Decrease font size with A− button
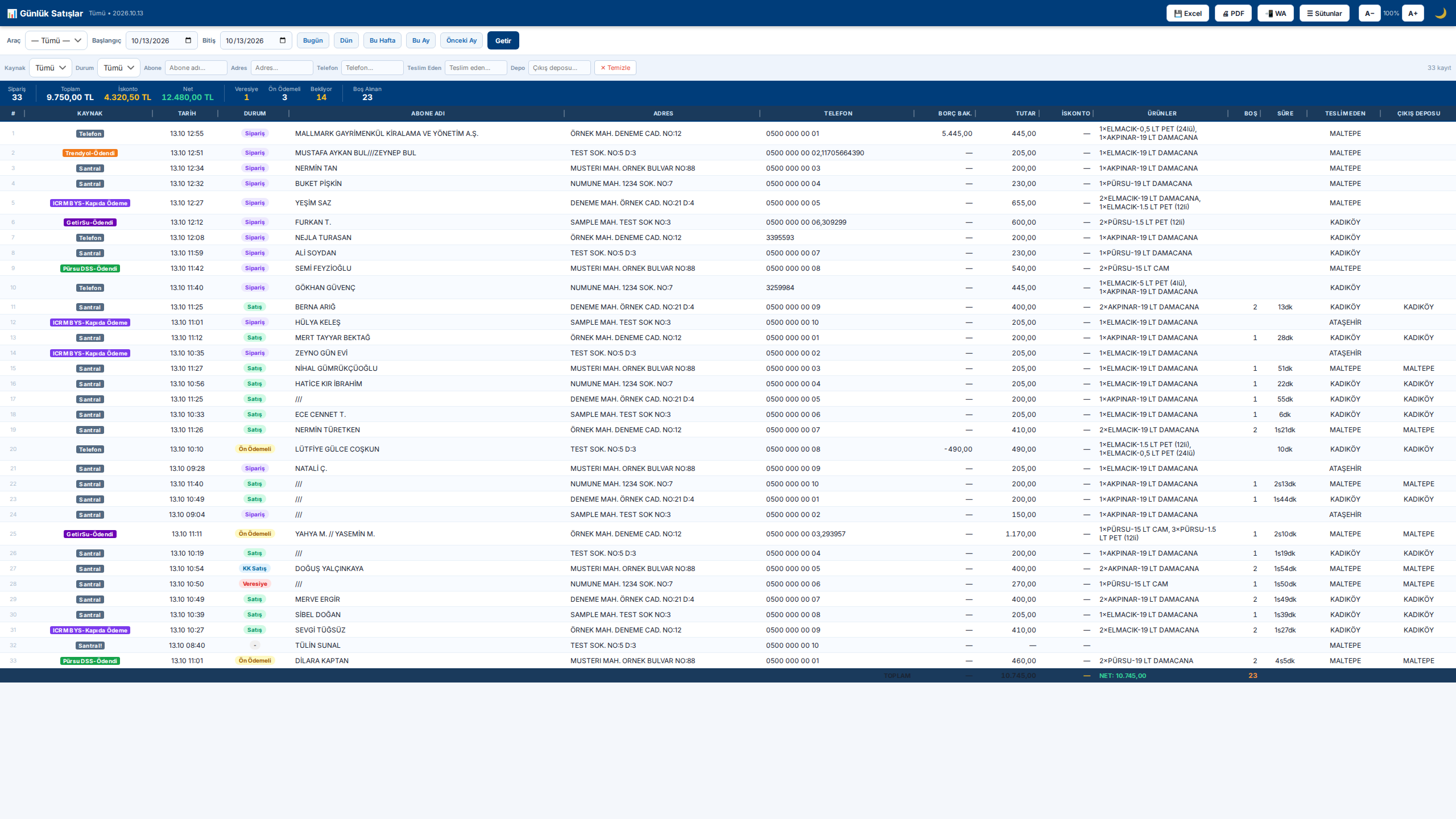This screenshot has height=819, width=1456. coord(1370,13)
